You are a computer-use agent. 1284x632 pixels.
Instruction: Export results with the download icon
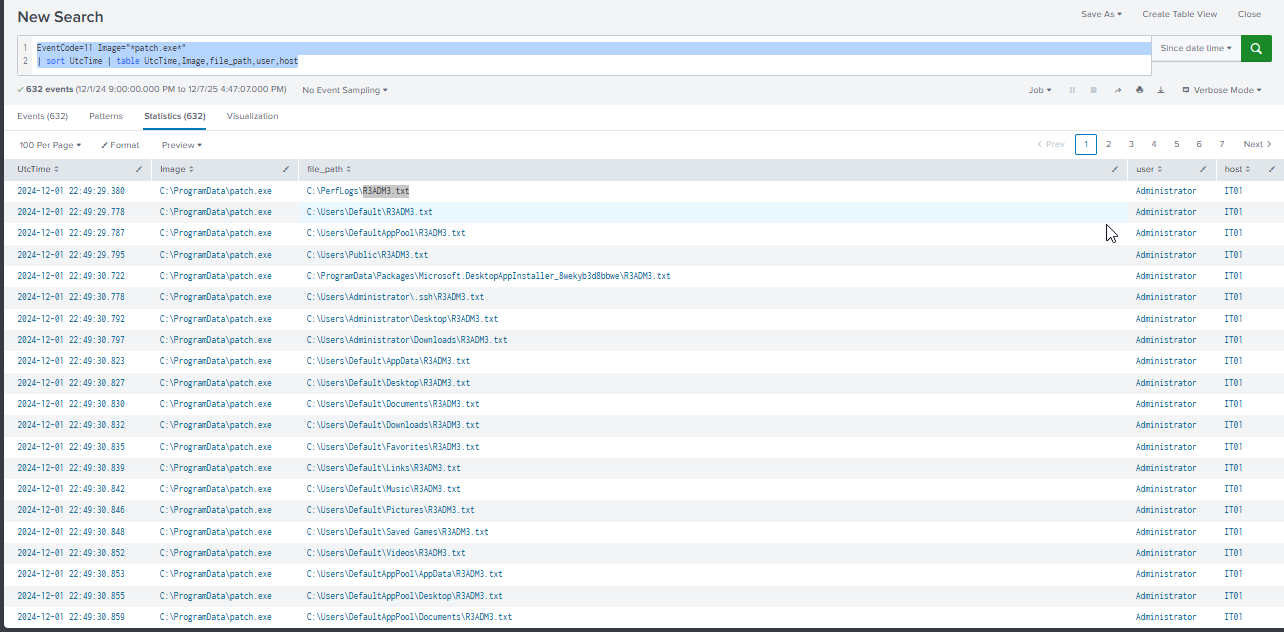1161,89
